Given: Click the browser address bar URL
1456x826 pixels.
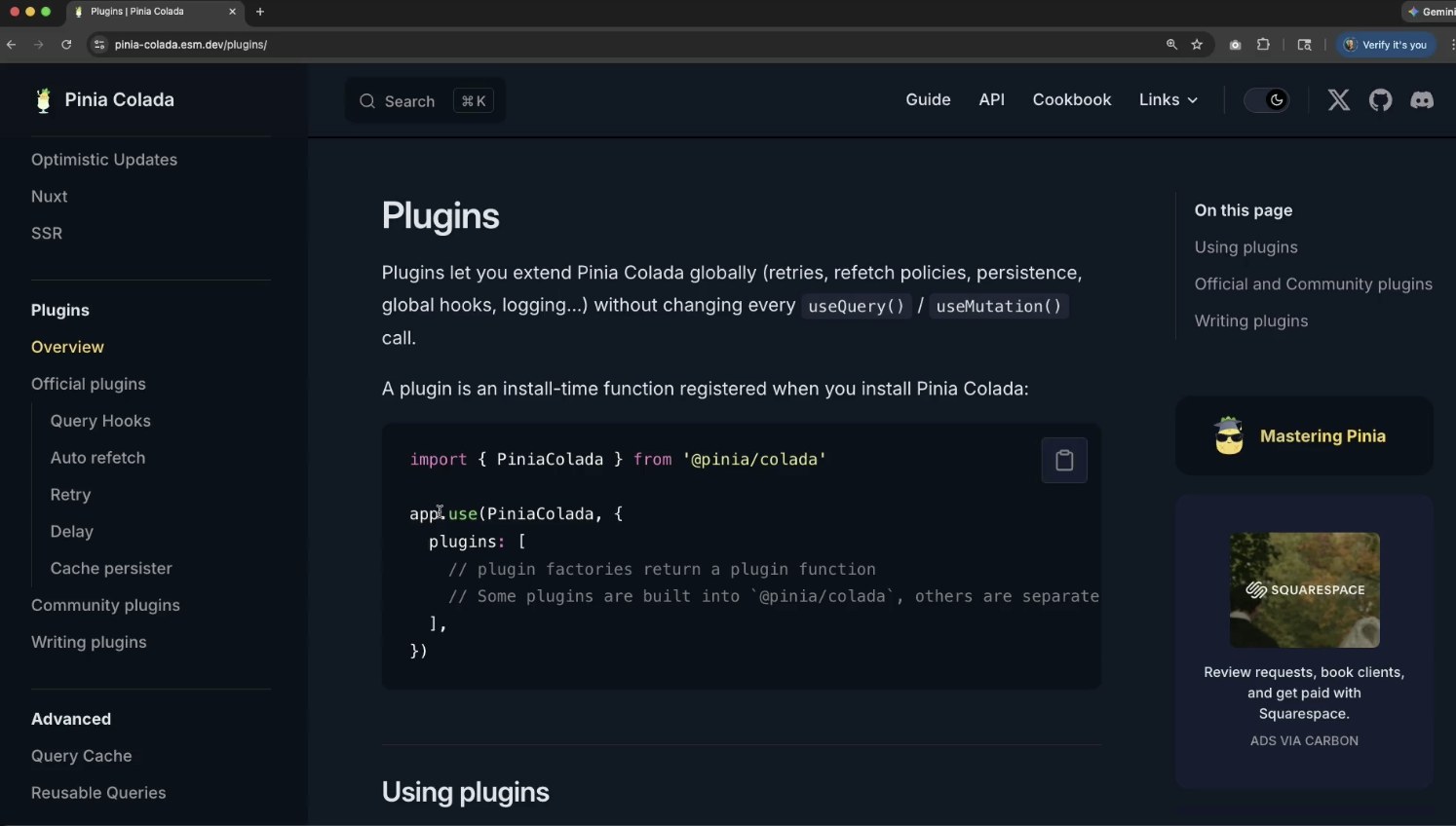Looking at the screenshot, I should pyautogui.click(x=191, y=45).
